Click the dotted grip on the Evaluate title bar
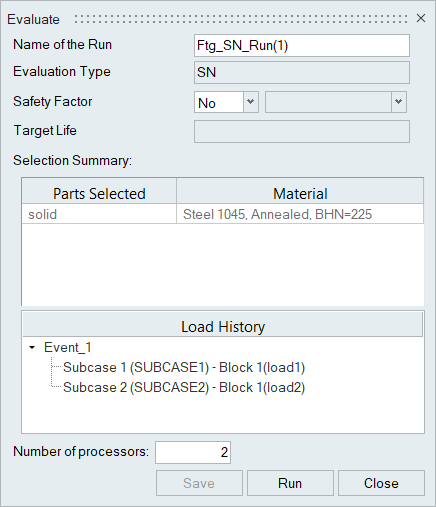This screenshot has height=507, width=436. [241, 19]
